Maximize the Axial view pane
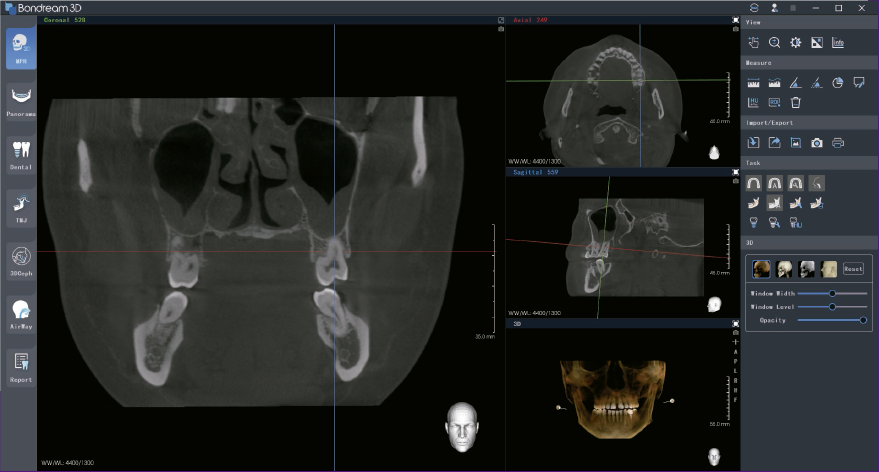Image resolution: width=879 pixels, height=472 pixels. coord(735,20)
